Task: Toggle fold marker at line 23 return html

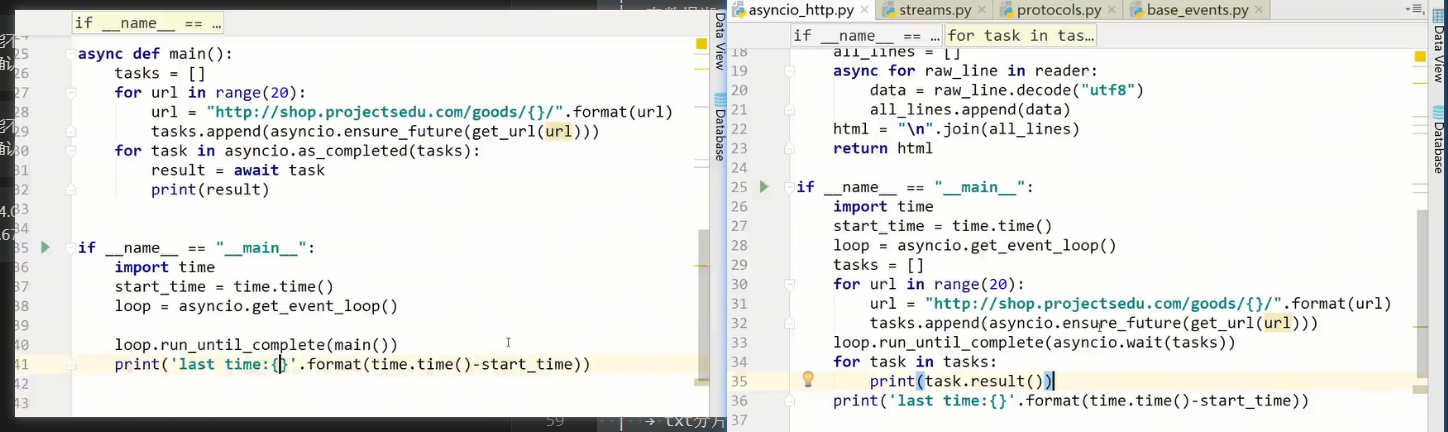Action: (x=789, y=148)
